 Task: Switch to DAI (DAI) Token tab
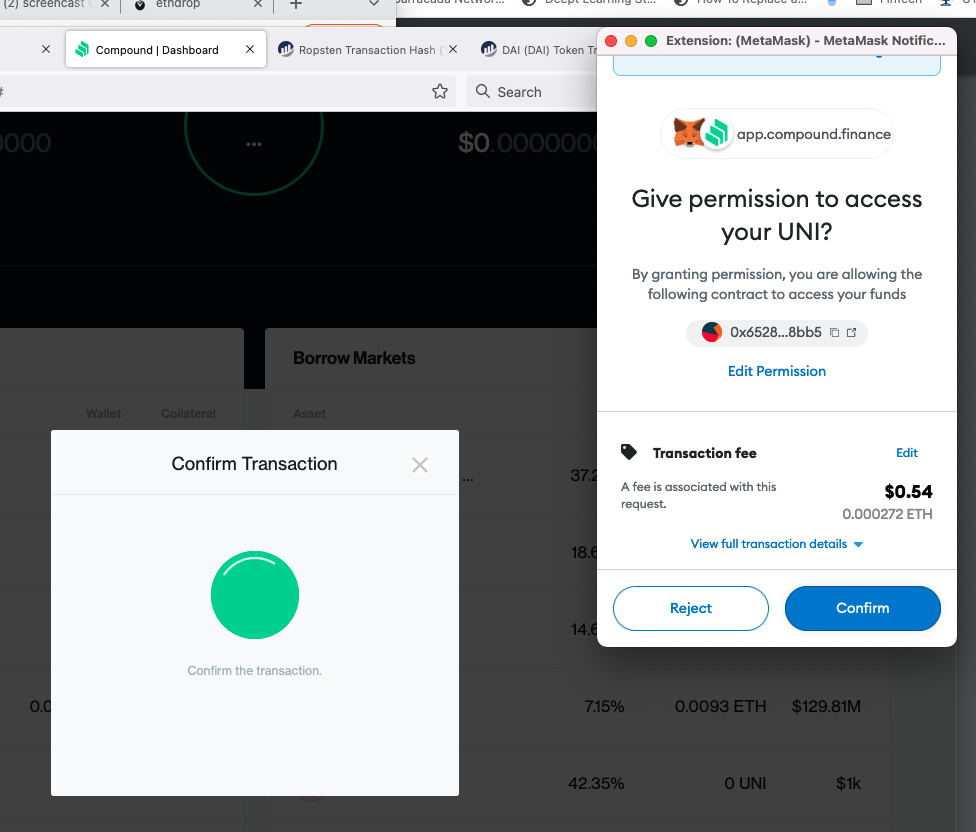[x=539, y=50]
